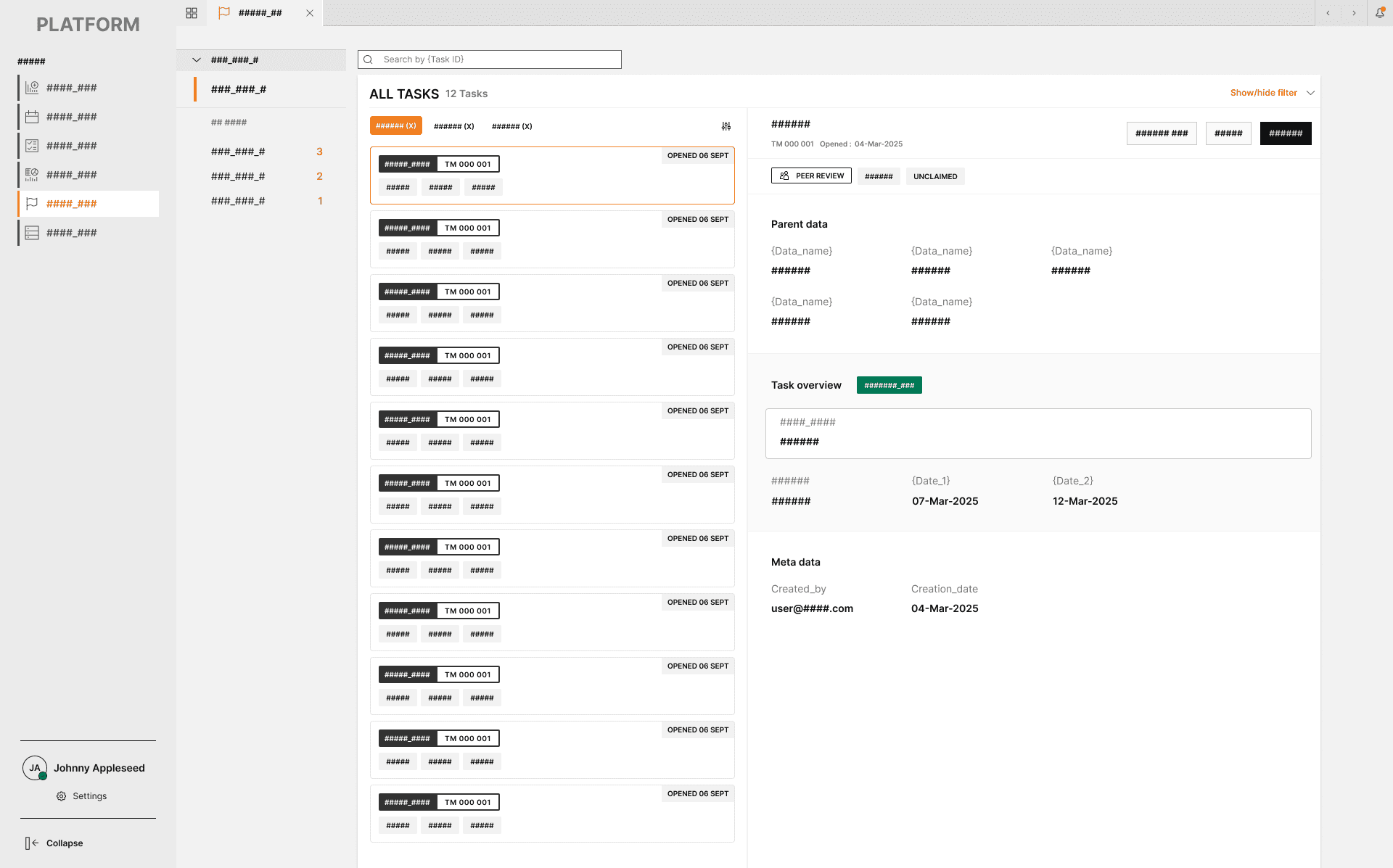Screen dimensions: 1393x868
Task: Open the grid view icon in tab bar
Action: (192, 13)
